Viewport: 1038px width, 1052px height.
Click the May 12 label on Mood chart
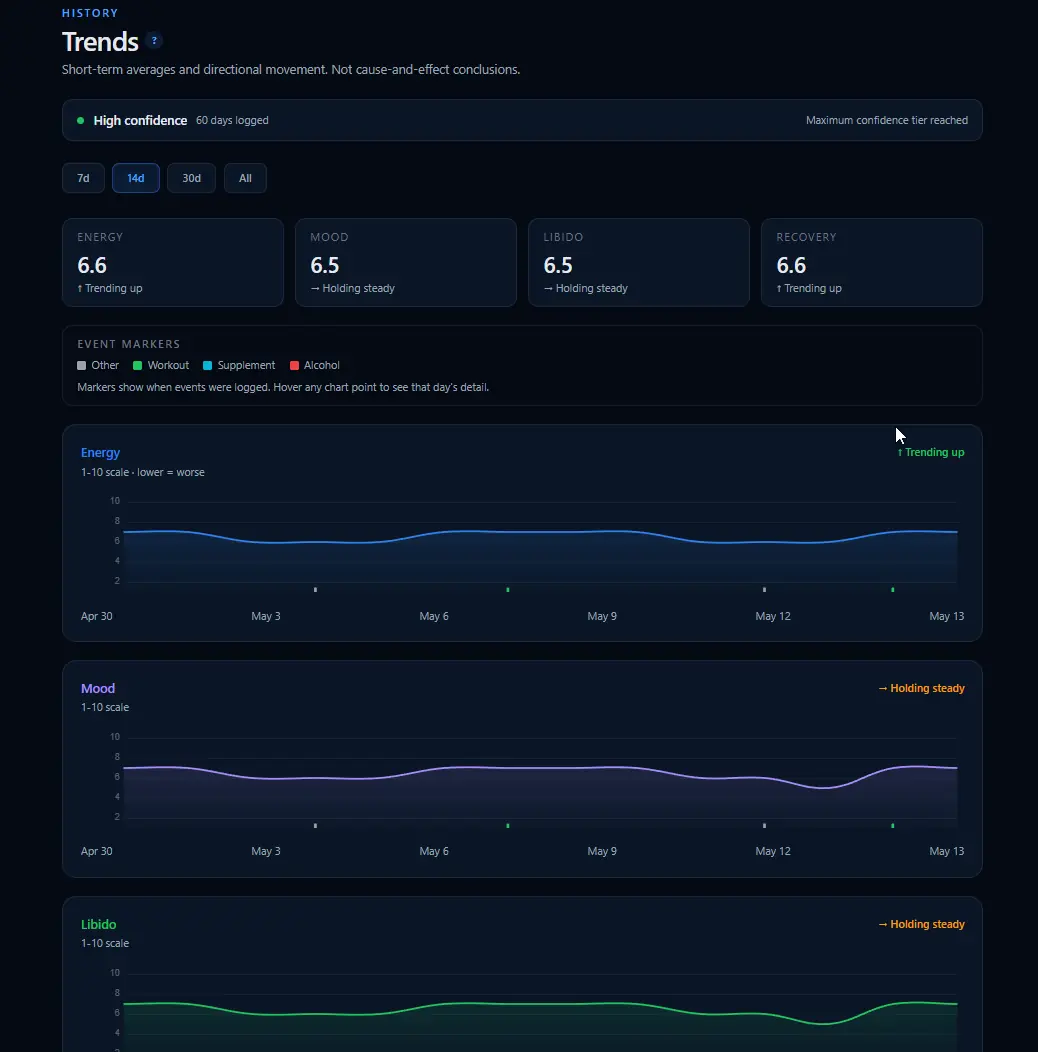pos(773,851)
